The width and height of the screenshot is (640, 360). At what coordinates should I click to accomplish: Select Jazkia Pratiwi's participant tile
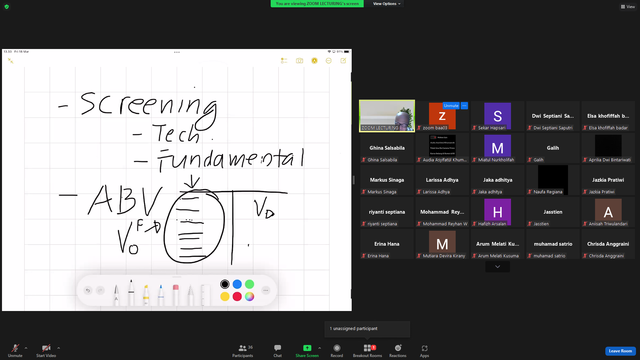click(608, 180)
